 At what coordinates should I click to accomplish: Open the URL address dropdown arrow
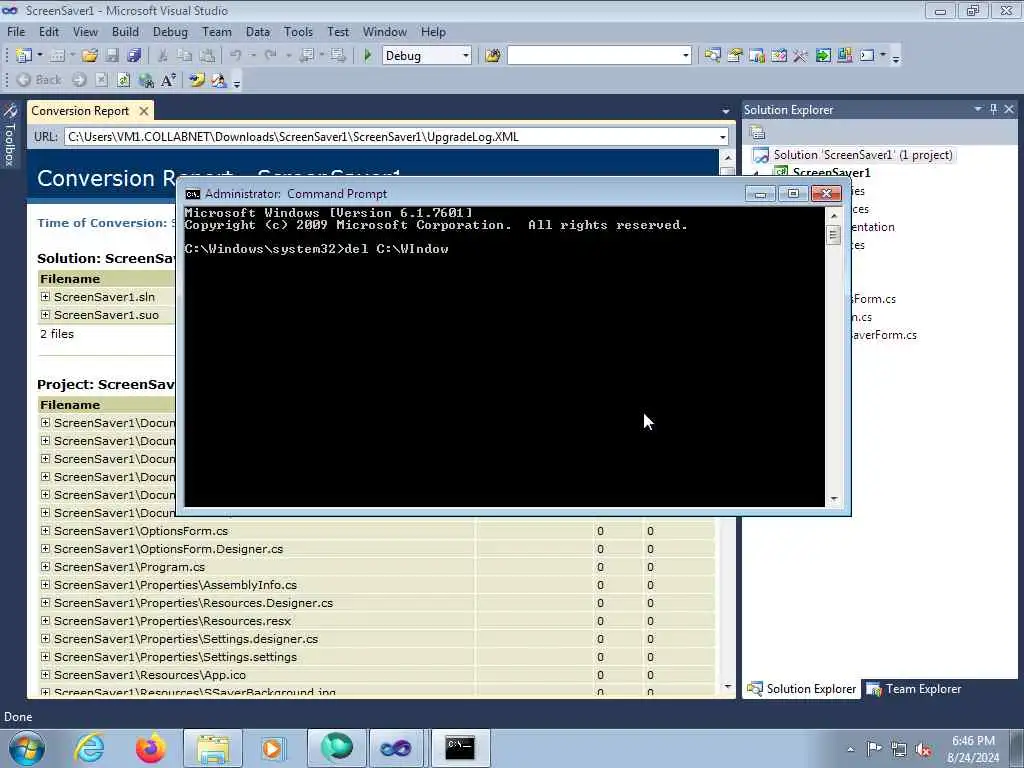pos(722,137)
